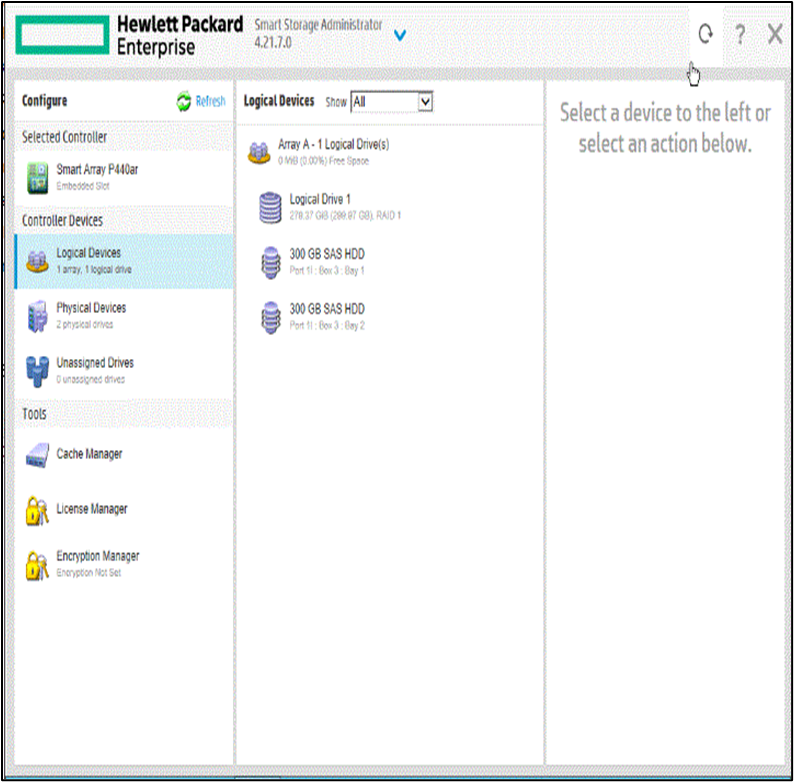Click Encryption Not Set status text

point(89,572)
